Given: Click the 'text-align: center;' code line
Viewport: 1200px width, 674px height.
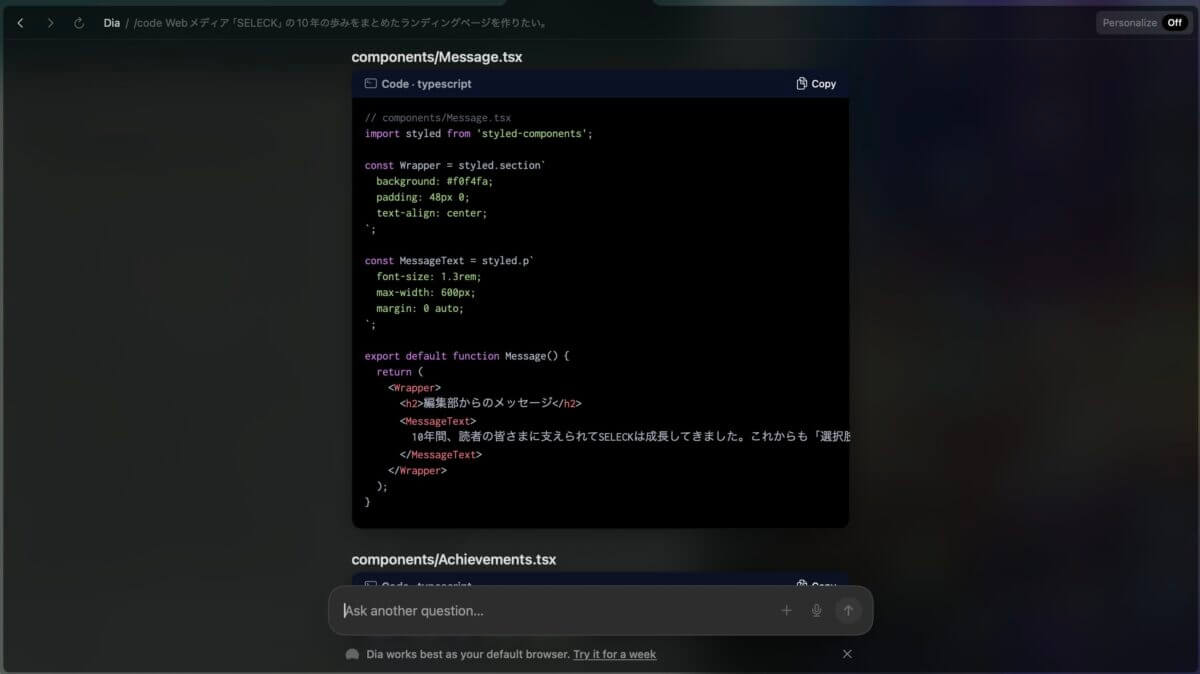Looking at the screenshot, I should 432,213.
